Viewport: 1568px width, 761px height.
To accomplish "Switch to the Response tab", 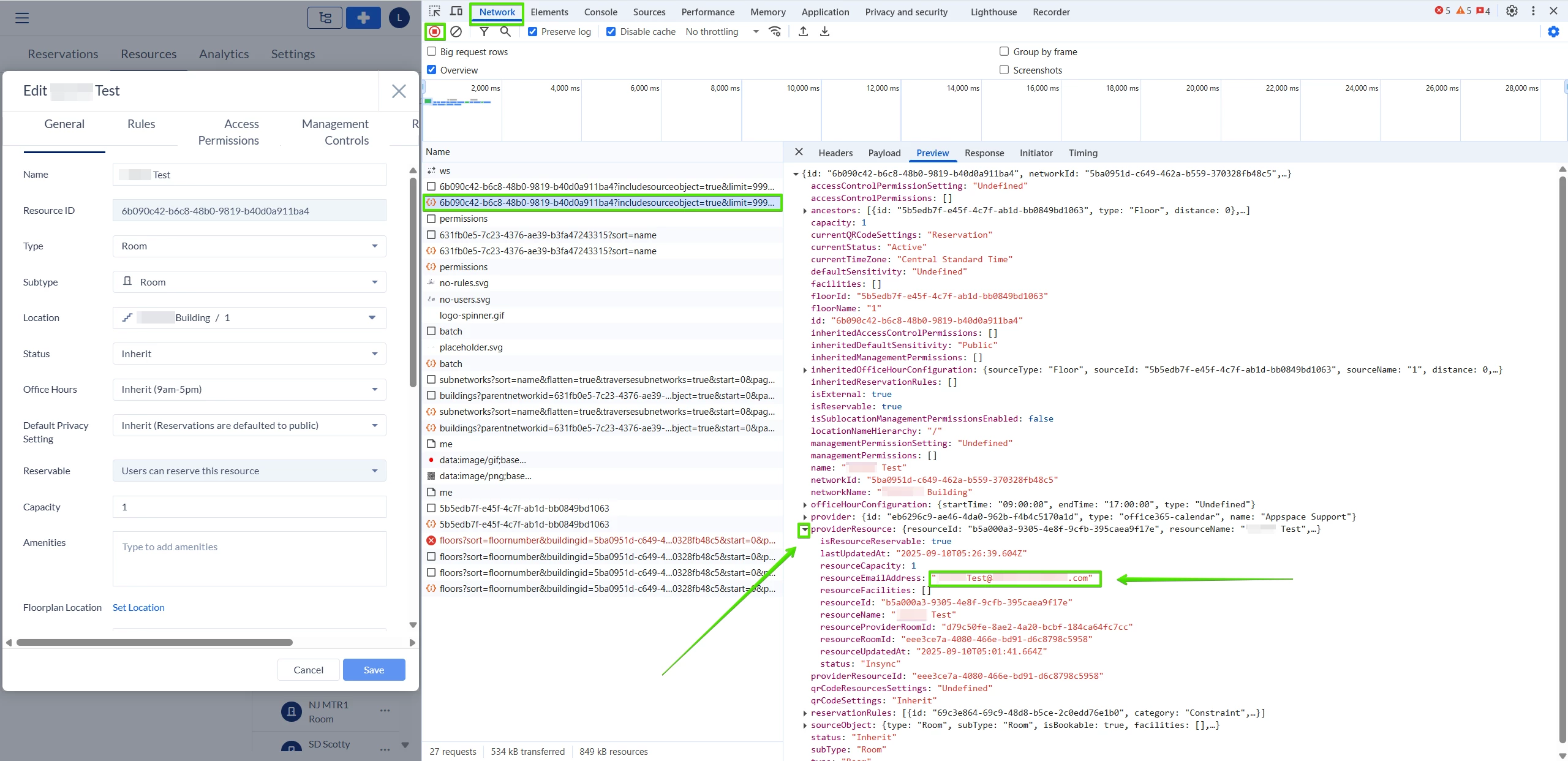I will (x=984, y=153).
